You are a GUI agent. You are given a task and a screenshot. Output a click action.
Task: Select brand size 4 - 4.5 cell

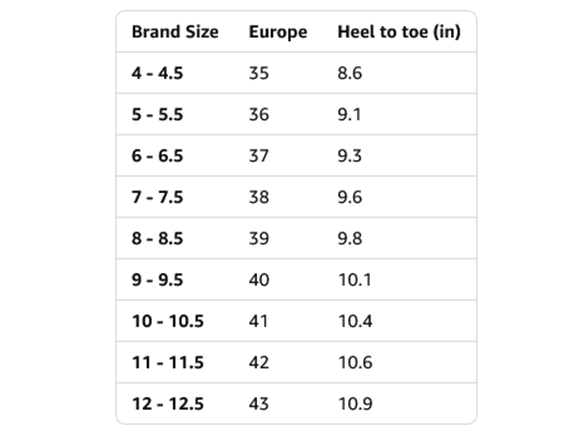(157, 73)
